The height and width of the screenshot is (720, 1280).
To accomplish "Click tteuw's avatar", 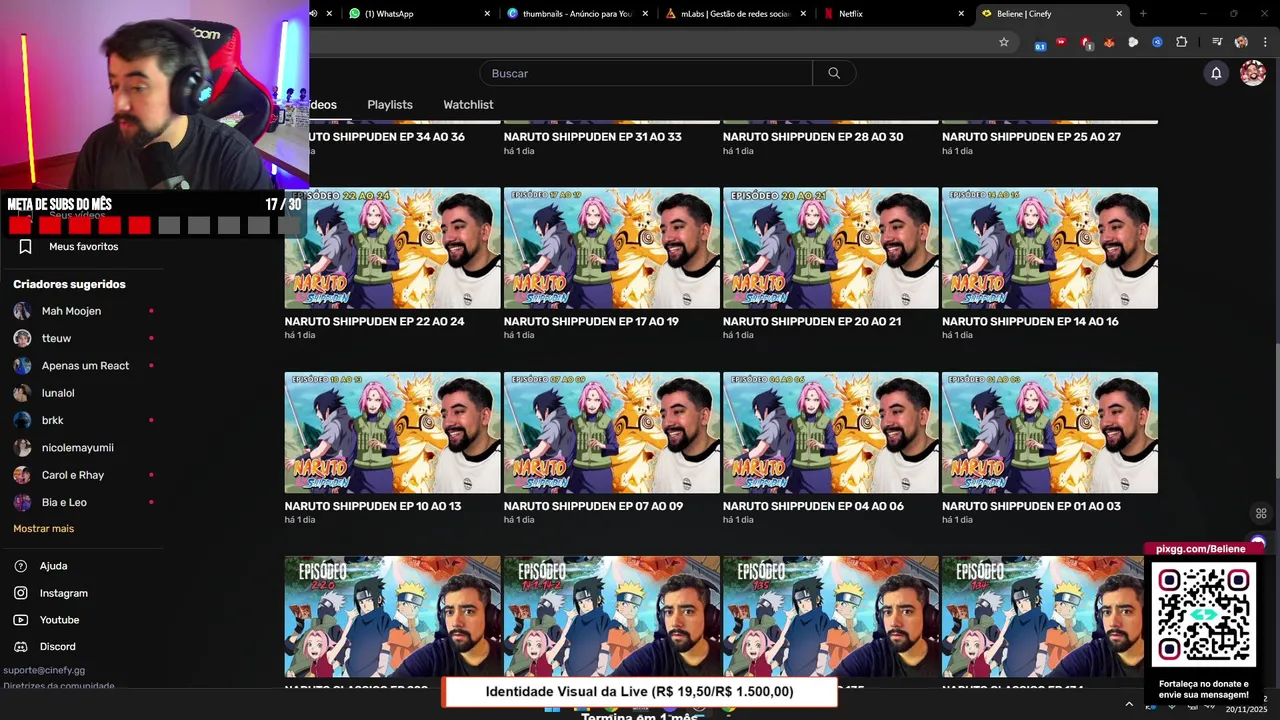I will point(22,338).
